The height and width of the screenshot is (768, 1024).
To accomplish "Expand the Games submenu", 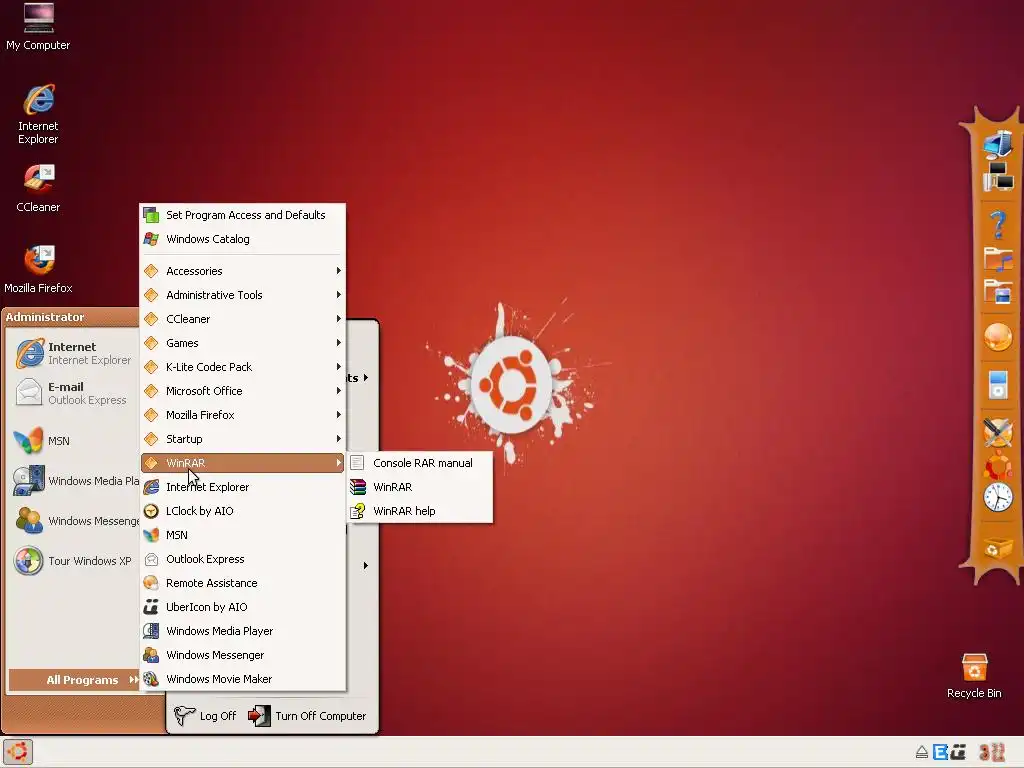I will pos(243,343).
